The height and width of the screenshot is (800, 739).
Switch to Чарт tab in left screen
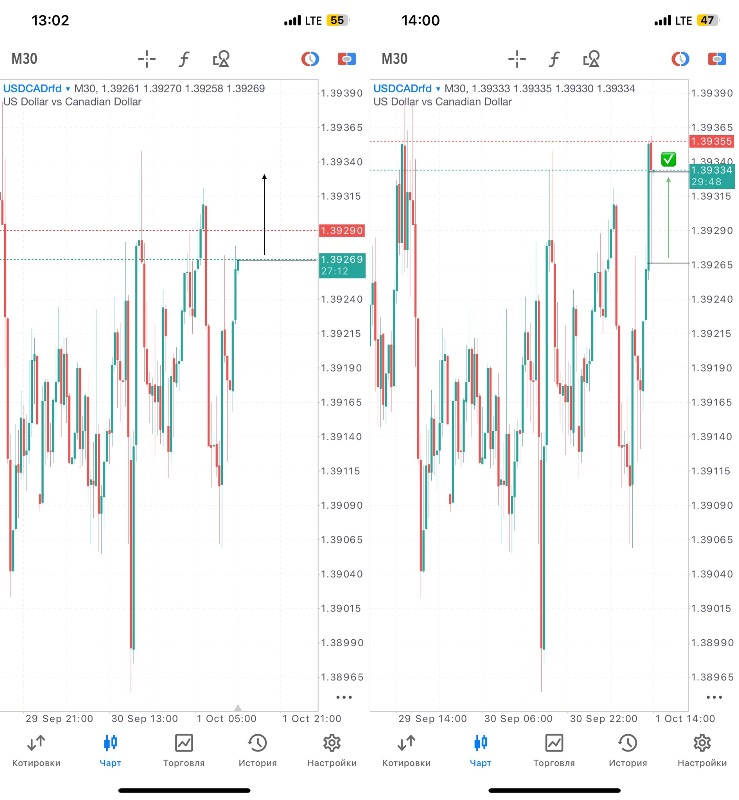(110, 751)
